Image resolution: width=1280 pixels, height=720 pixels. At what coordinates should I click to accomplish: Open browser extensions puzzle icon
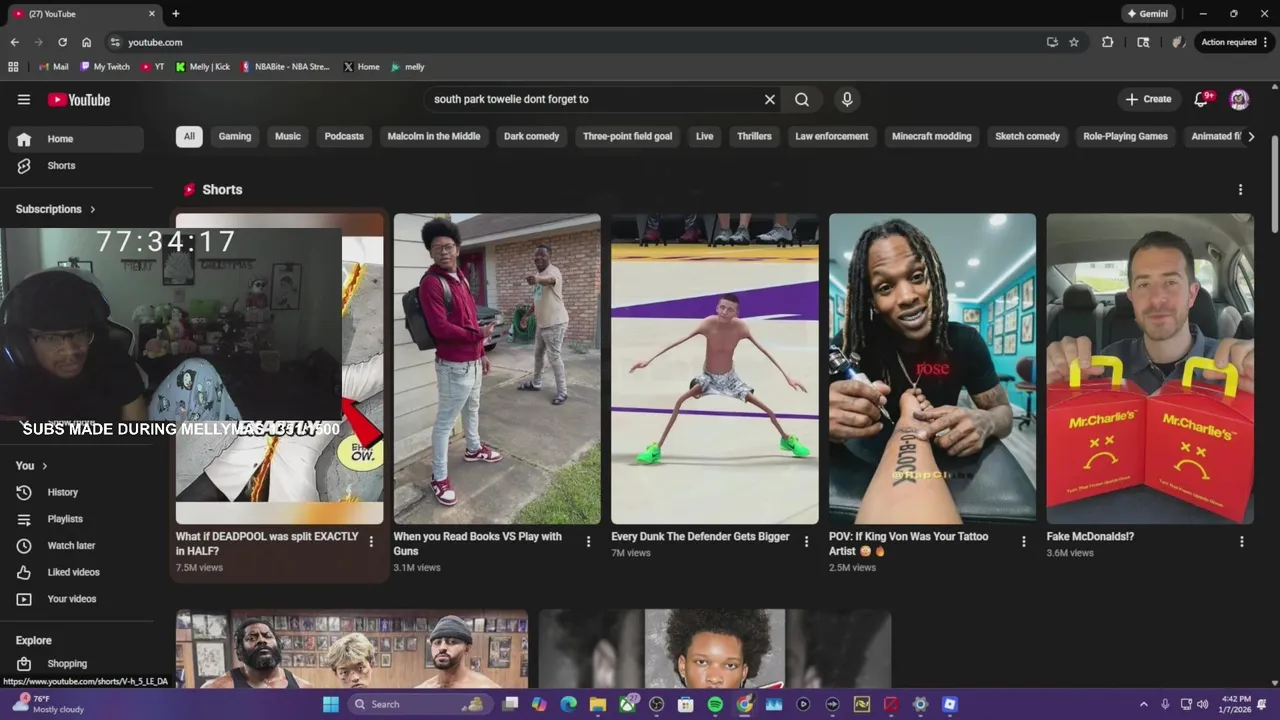[x=1107, y=42]
